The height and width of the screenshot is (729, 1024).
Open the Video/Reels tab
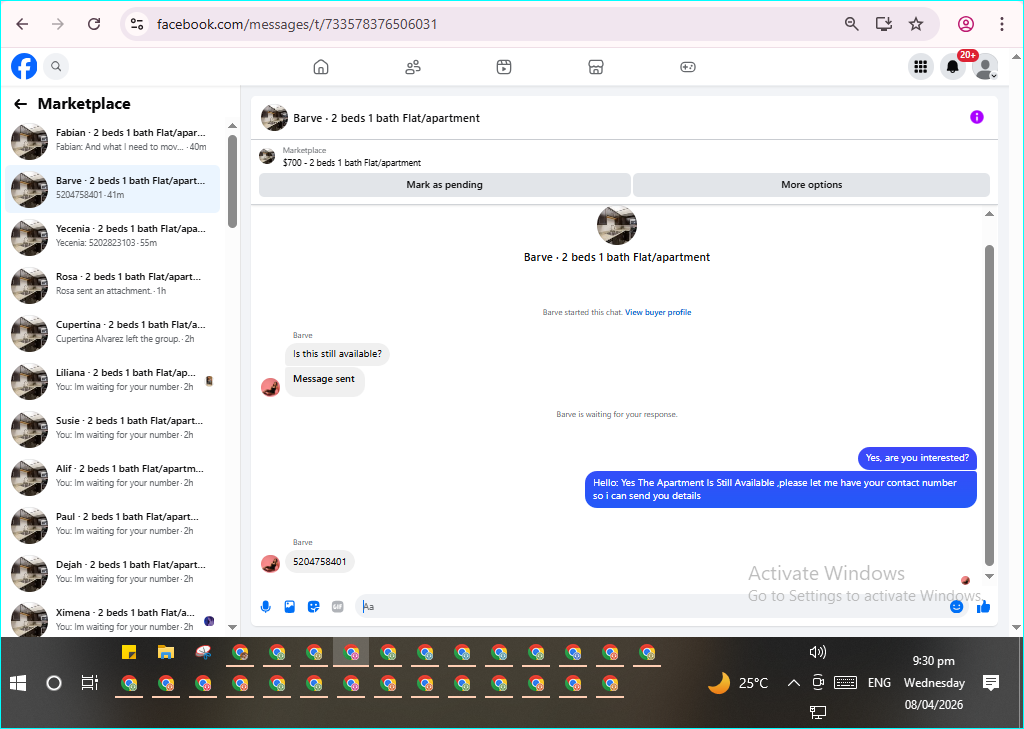[x=504, y=67]
